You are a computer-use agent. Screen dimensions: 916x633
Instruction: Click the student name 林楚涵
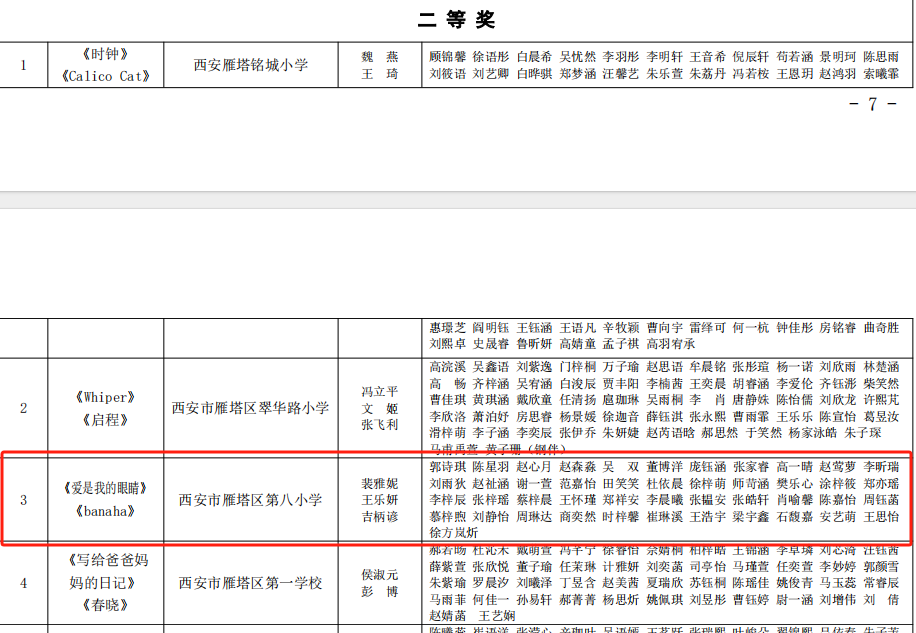[x=881, y=367]
